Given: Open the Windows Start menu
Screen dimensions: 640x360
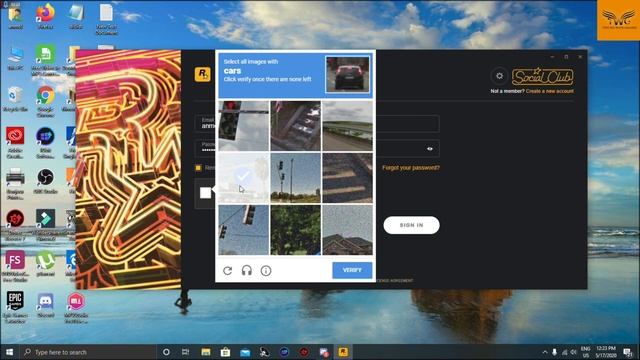Looking at the screenshot, I should (9, 352).
